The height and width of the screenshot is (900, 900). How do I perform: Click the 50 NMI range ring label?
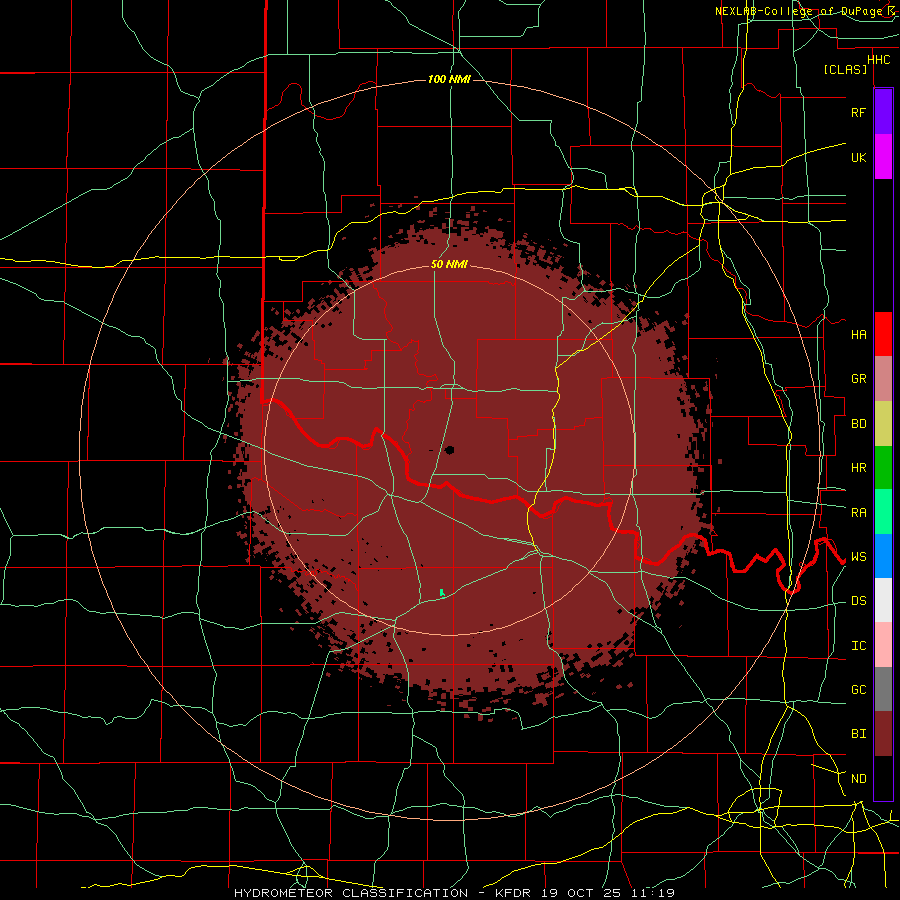pyautogui.click(x=449, y=264)
